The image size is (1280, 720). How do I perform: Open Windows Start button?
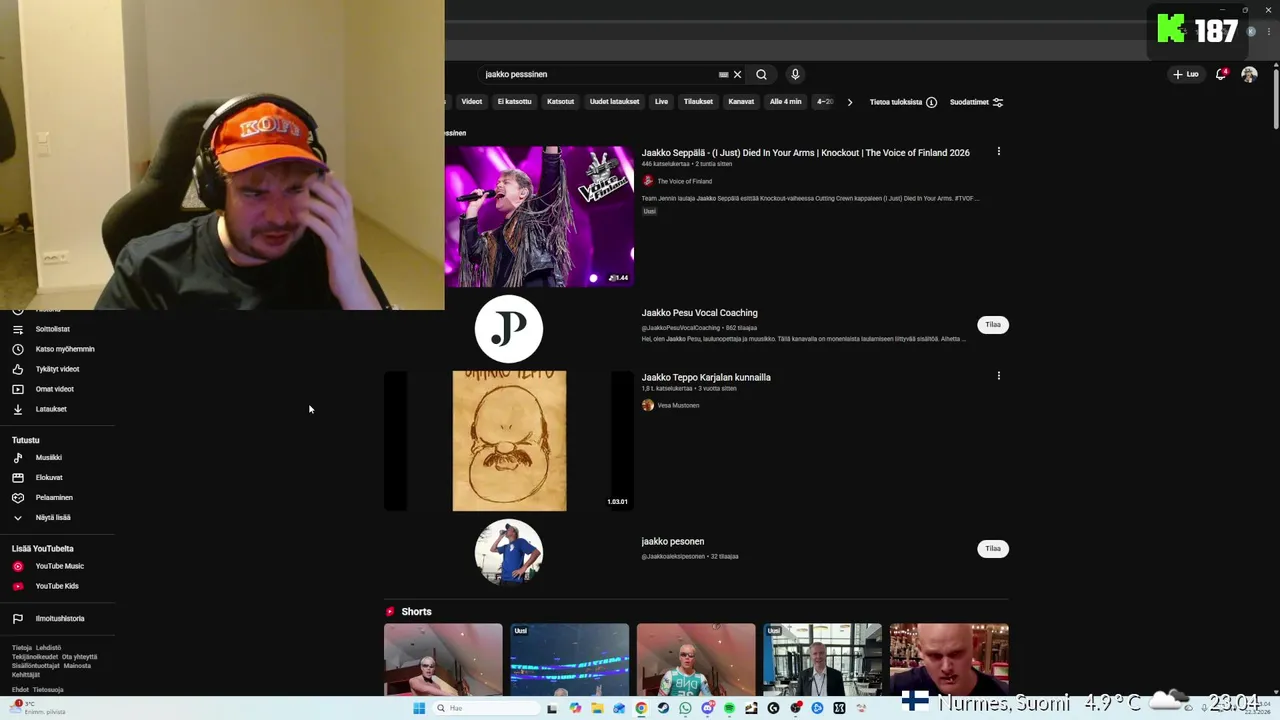(x=419, y=708)
